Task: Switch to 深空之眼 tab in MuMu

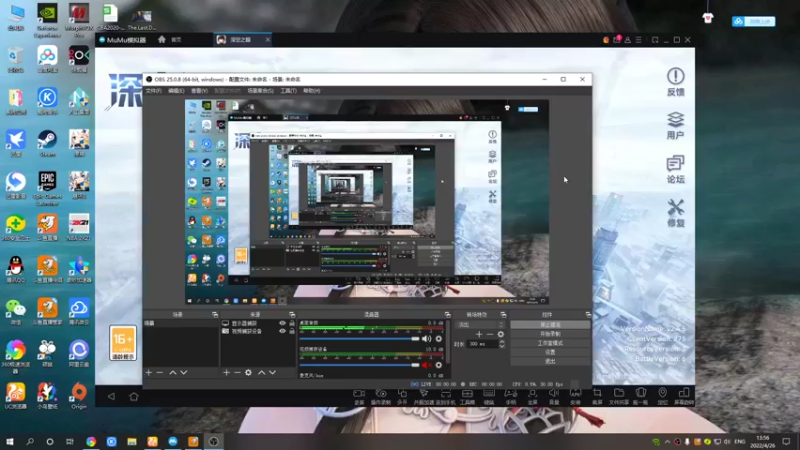Action: point(243,40)
